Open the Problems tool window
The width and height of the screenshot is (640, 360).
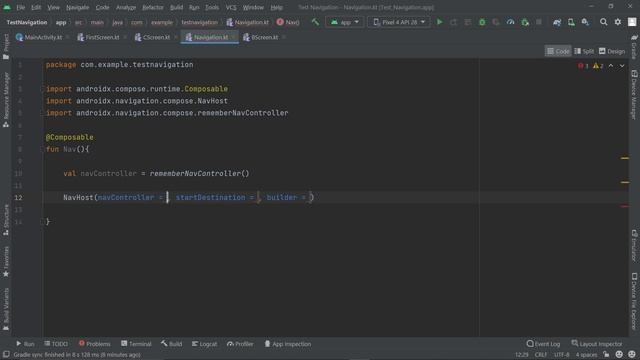[x=94, y=344]
